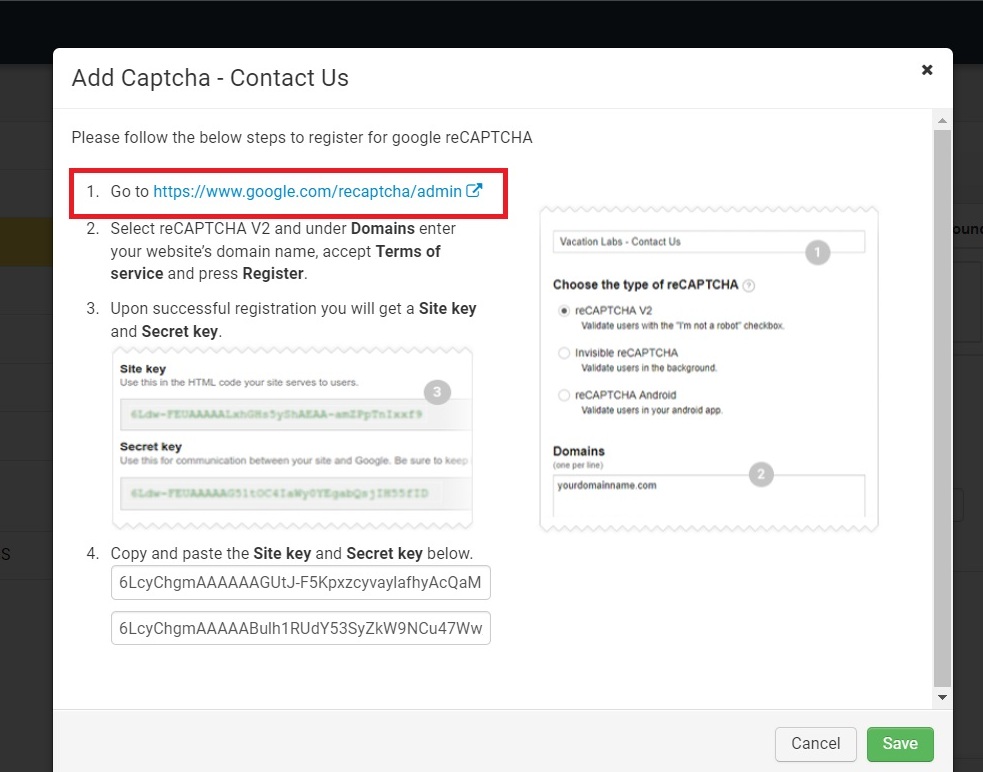Click the numbered badge 3 beside Site key example
This screenshot has height=772, width=983.
pos(436,391)
